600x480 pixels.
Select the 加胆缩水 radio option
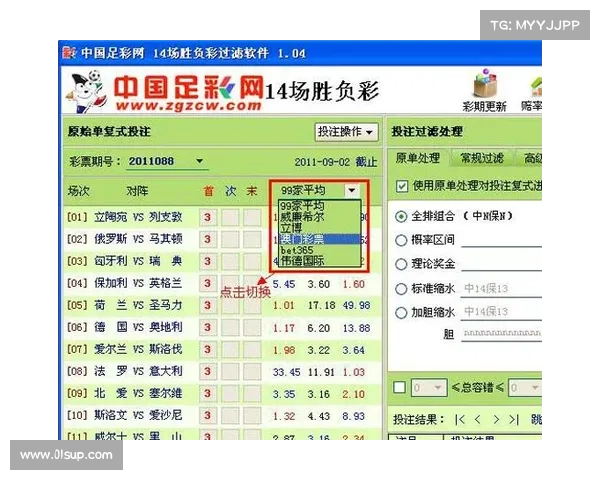click(x=401, y=313)
